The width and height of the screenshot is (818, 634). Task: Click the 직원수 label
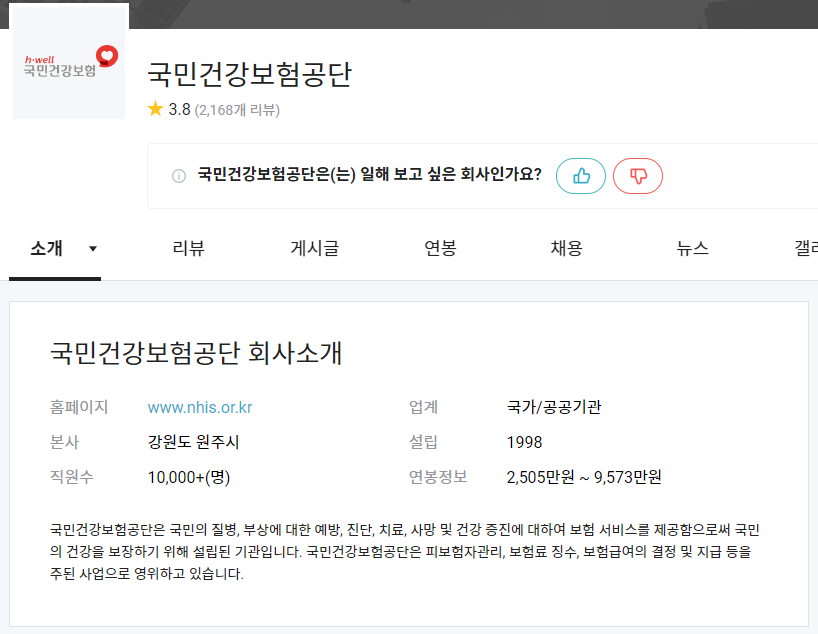[x=71, y=477]
